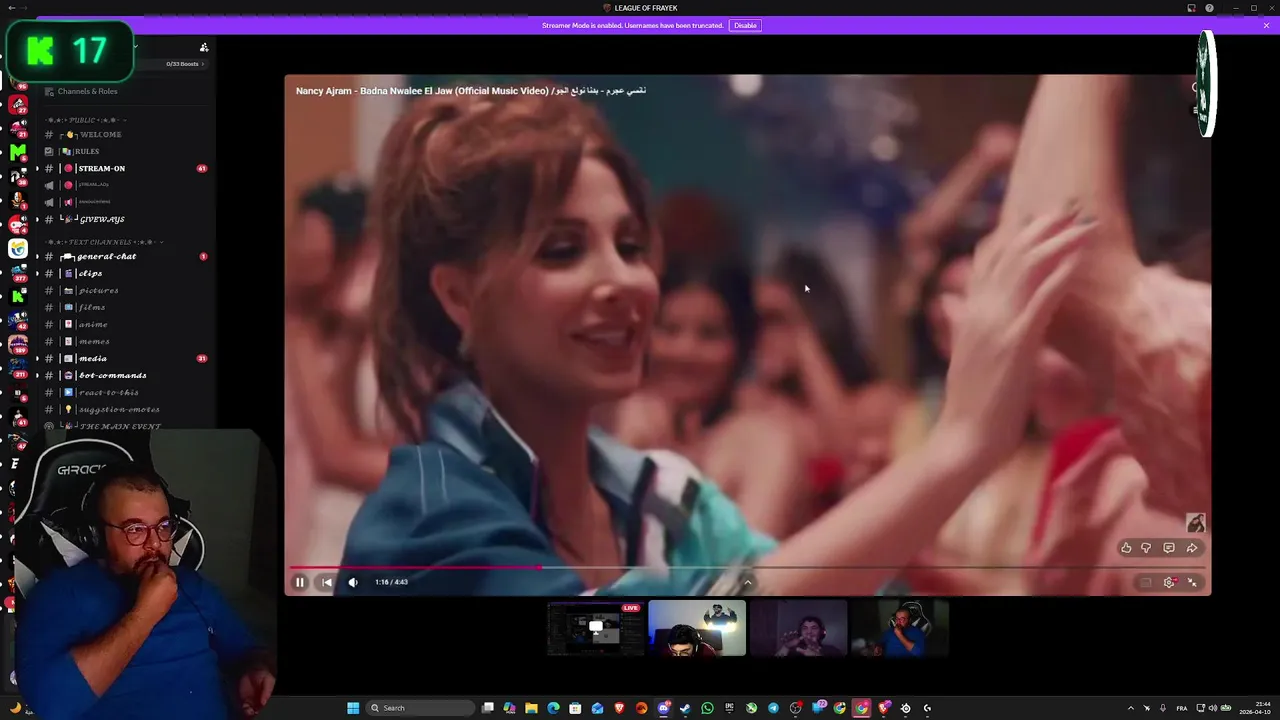This screenshot has height=720, width=1280.
Task: Click the Nancy Ajram video title
Action: pos(470,90)
